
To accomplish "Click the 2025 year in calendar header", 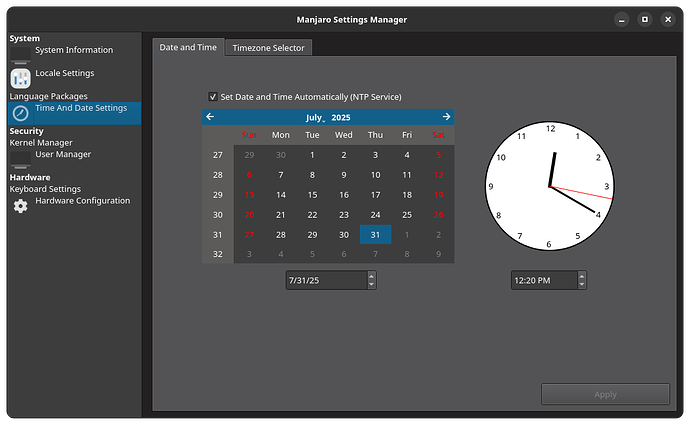I will tap(341, 117).
